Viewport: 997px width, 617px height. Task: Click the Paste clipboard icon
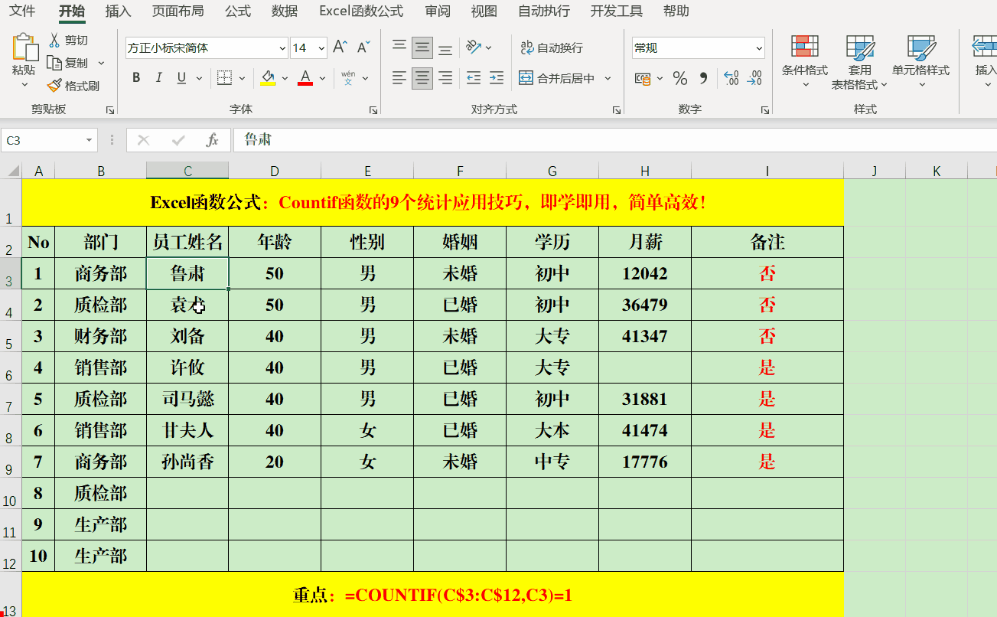tap(24, 48)
